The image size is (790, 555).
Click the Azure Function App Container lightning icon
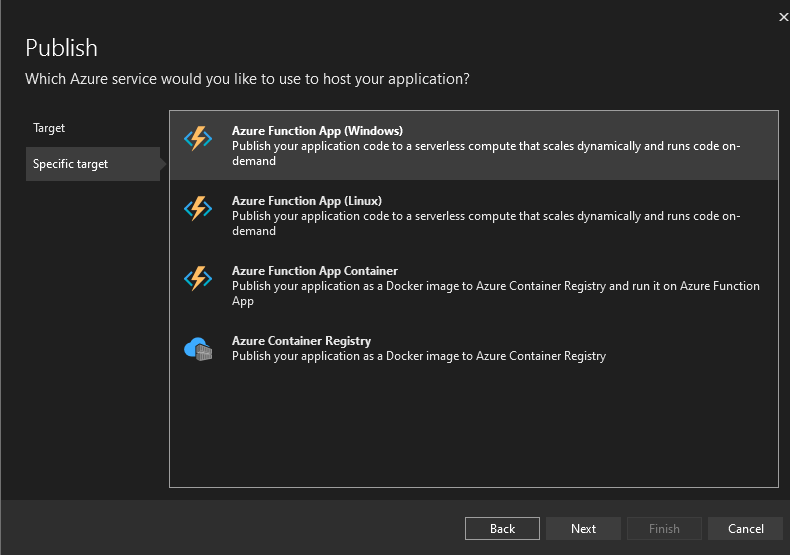point(198,279)
